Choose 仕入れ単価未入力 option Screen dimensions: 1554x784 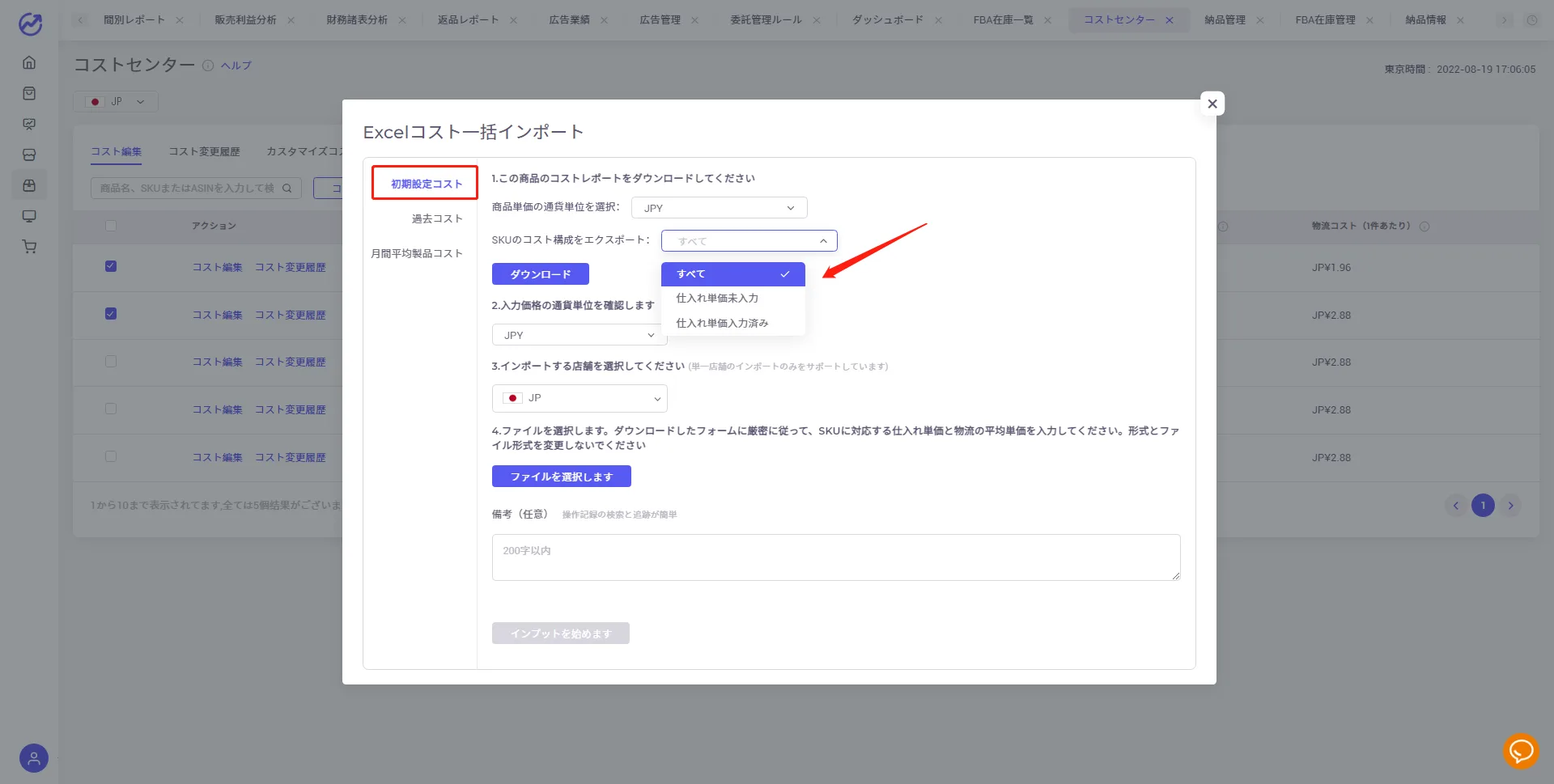coord(732,299)
